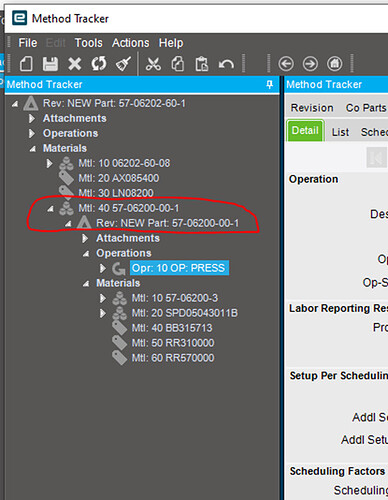Expand the top-level Attachments node

point(32,118)
